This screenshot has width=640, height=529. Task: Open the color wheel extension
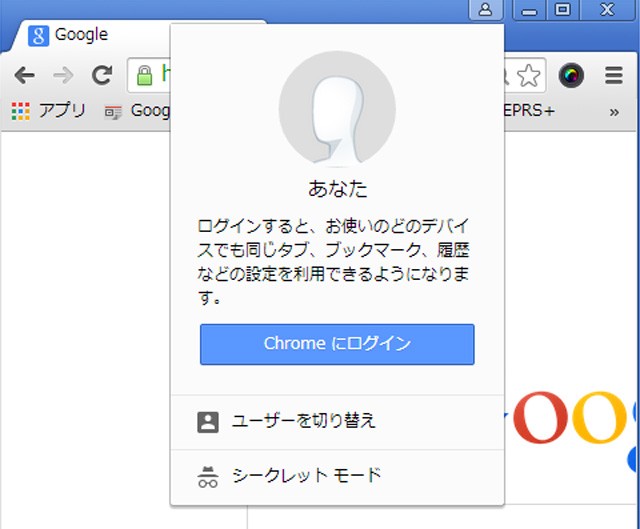(x=571, y=75)
